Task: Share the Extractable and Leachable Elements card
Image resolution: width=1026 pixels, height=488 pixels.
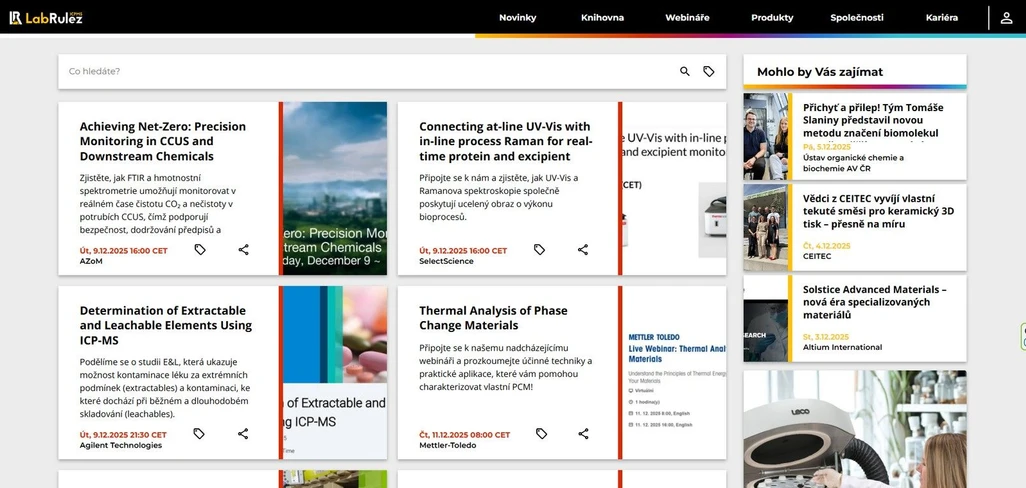Action: point(243,434)
